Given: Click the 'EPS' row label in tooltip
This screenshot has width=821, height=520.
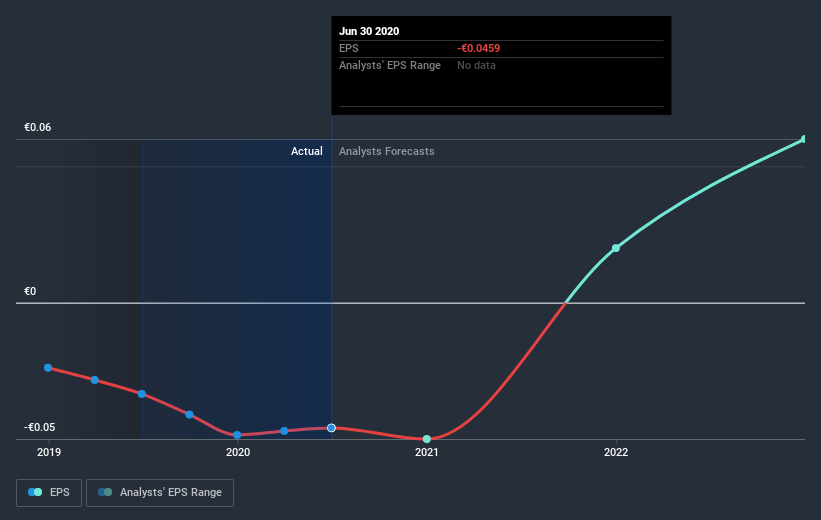Looking at the screenshot, I should (x=349, y=48).
